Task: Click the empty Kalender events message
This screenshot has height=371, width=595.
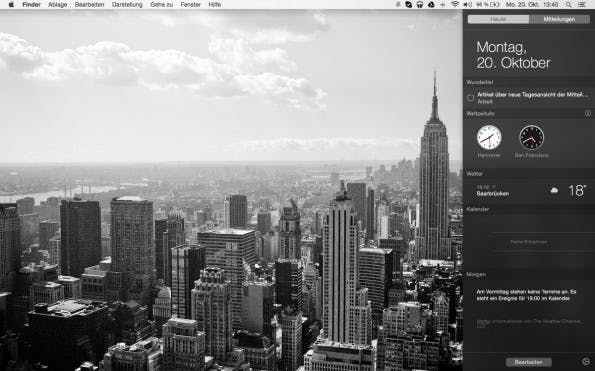Action: (529, 242)
